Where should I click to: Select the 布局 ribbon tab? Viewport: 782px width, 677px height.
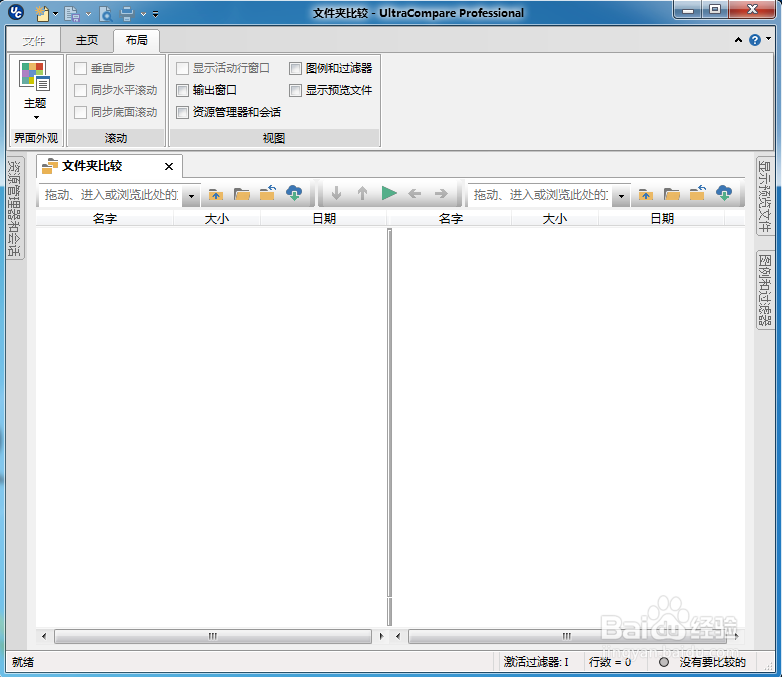tap(137, 40)
